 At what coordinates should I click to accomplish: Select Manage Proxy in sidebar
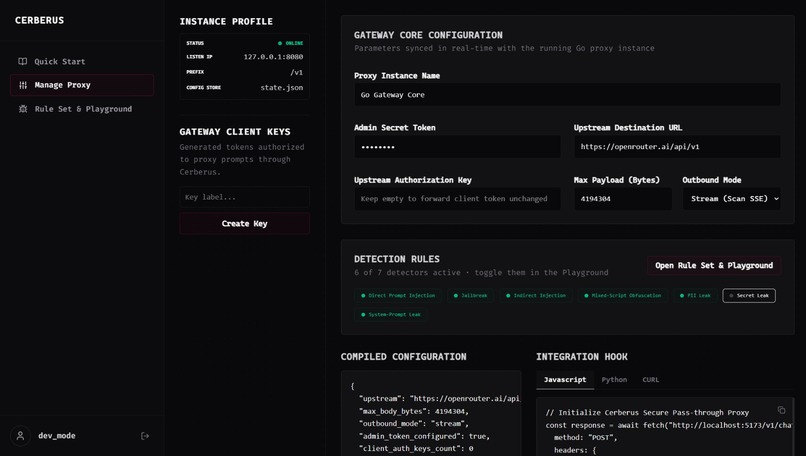click(x=82, y=85)
